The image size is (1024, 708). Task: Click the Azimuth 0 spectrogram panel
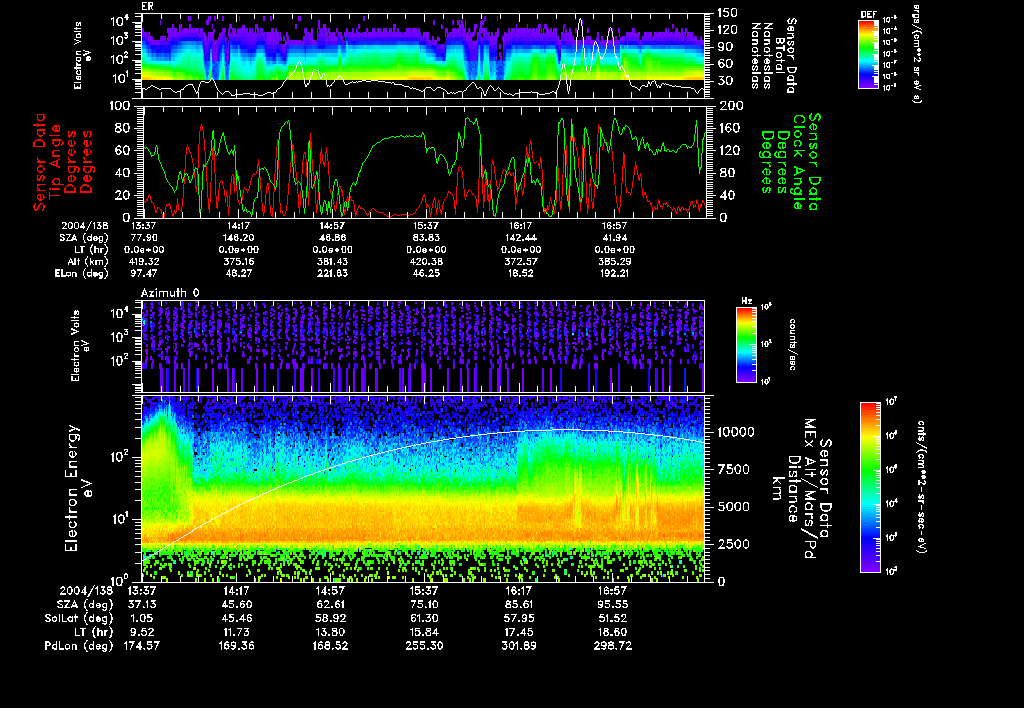[423, 346]
